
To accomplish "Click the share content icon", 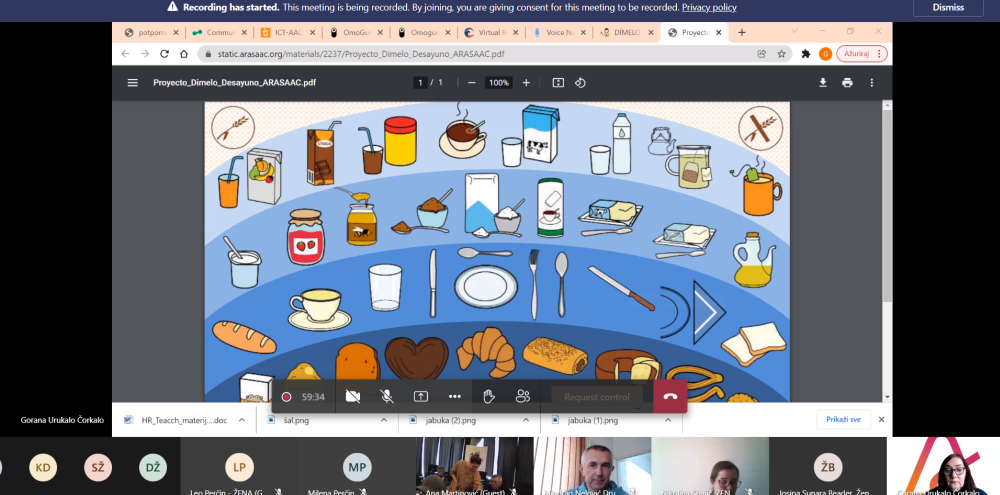I will pos(421,397).
